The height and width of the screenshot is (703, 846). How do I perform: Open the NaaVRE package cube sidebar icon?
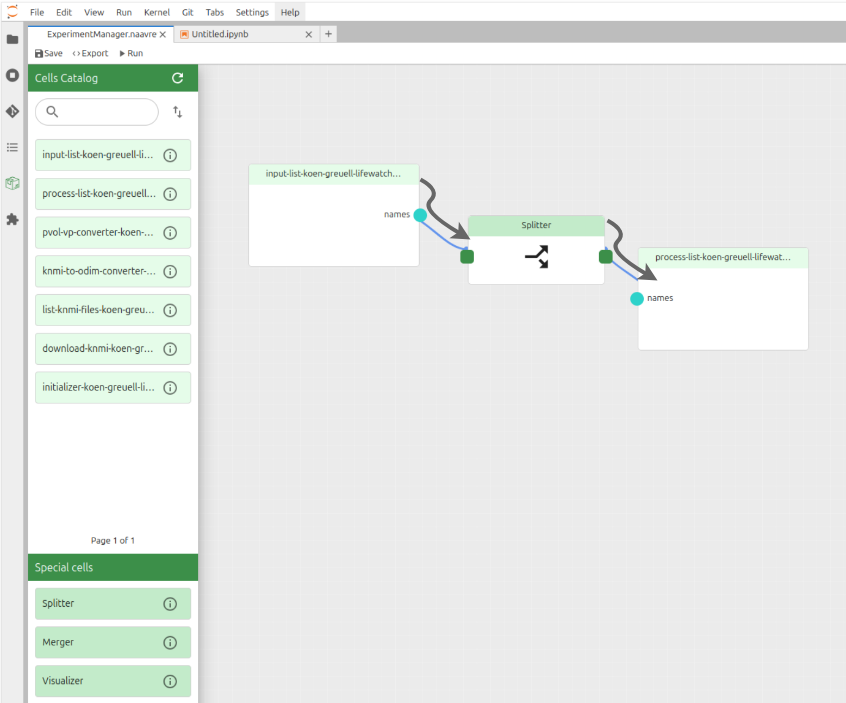[12, 183]
